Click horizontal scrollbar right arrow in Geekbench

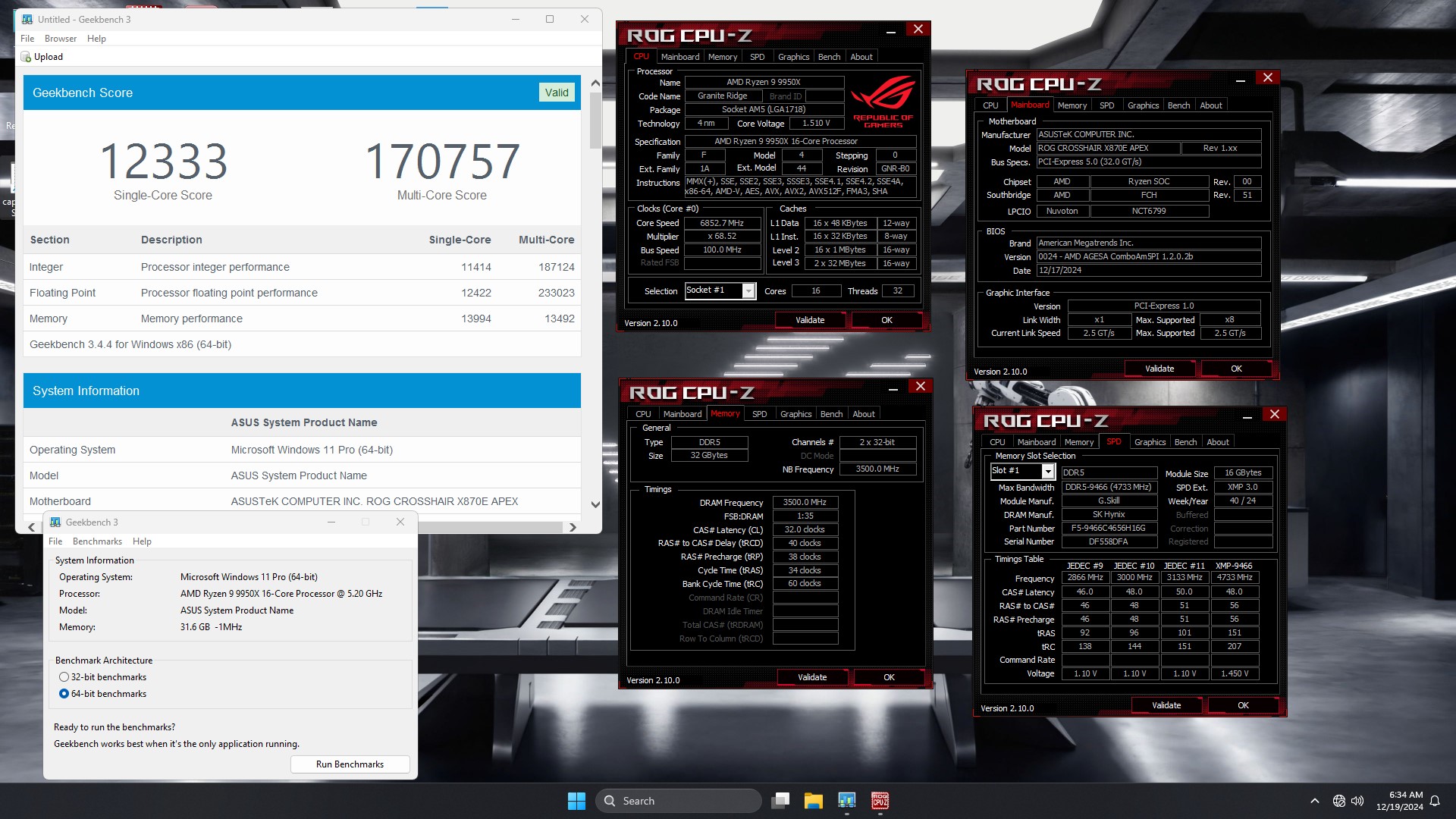573,527
